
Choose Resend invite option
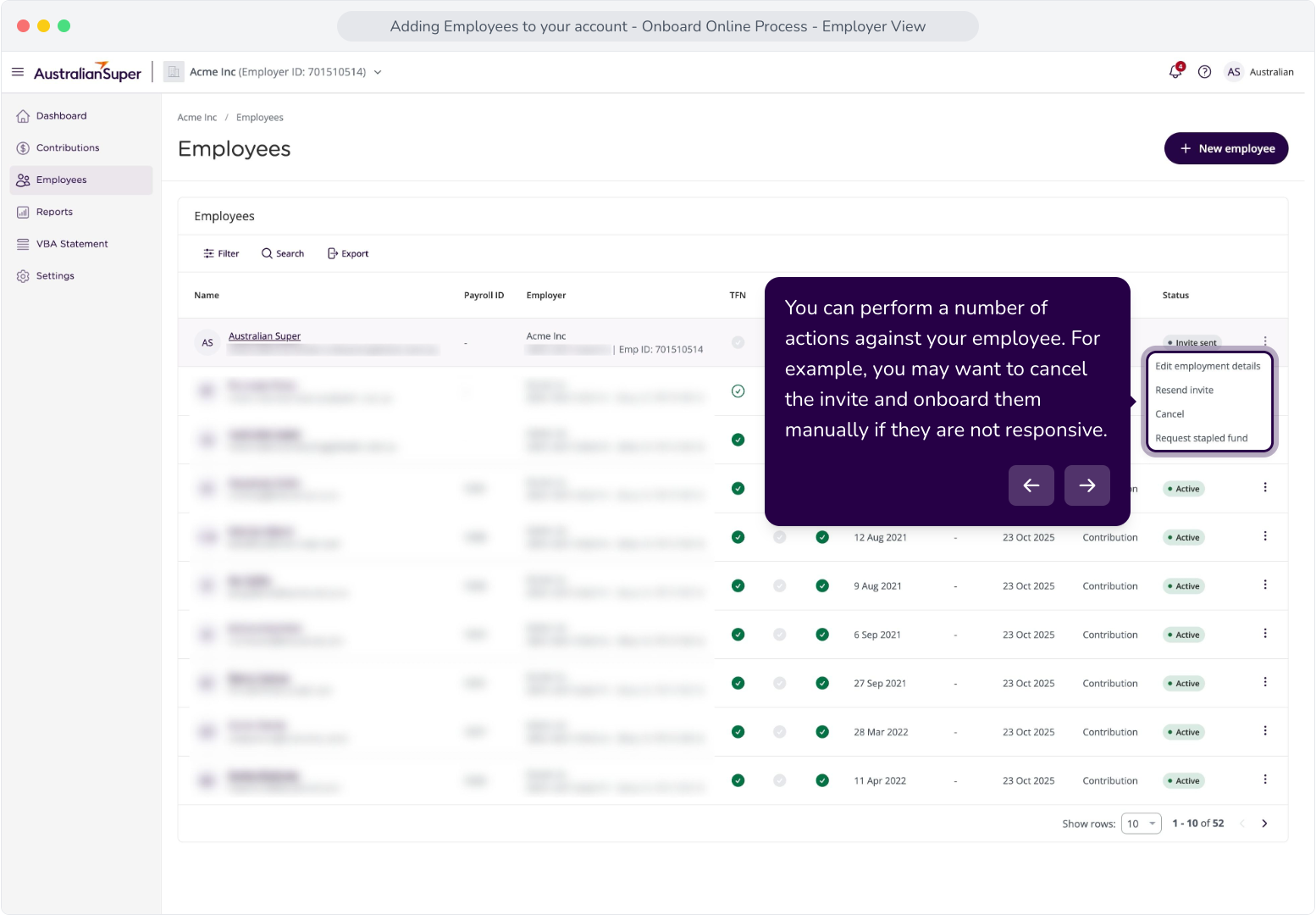[1184, 391]
